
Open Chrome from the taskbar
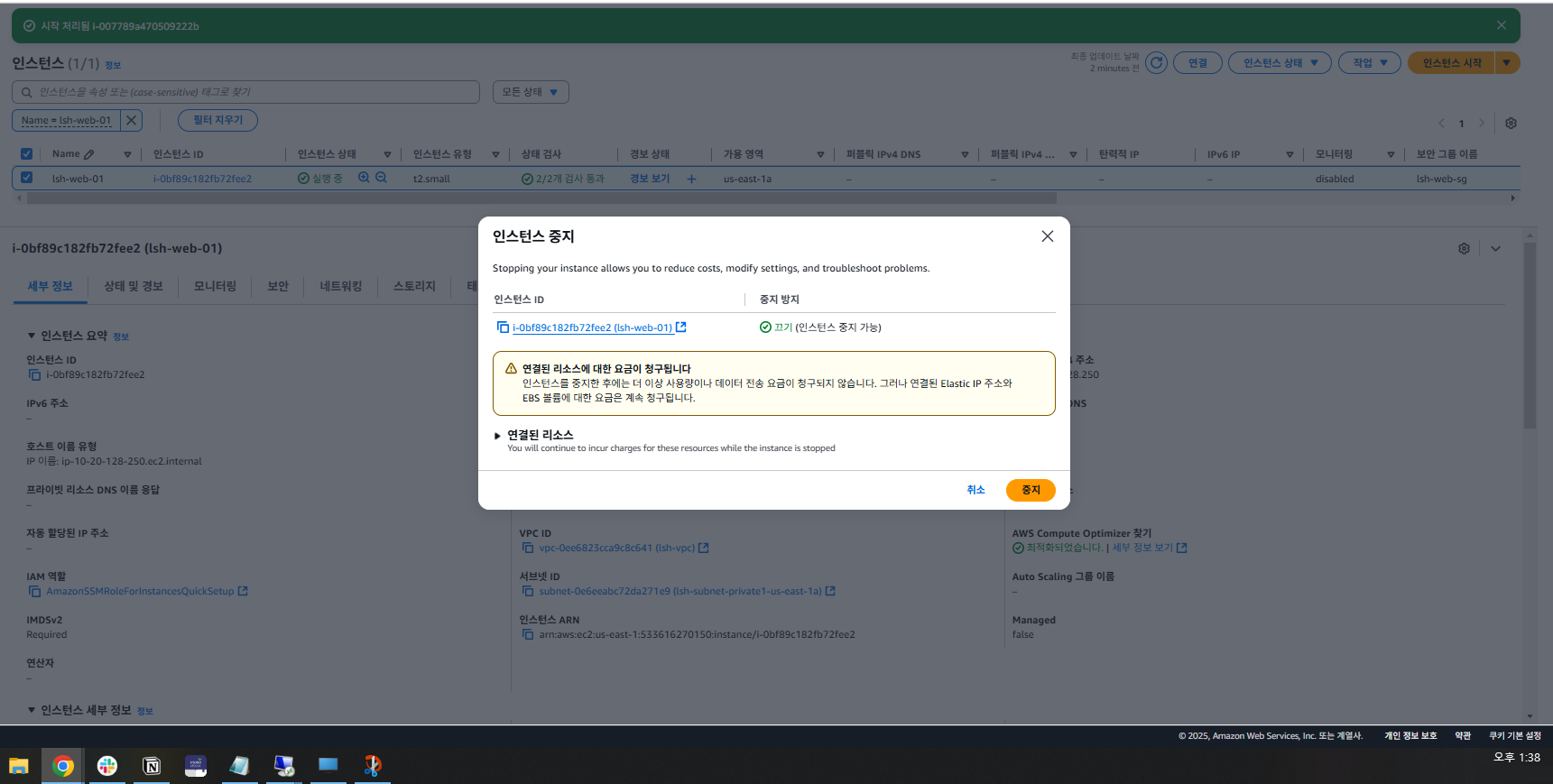[x=62, y=766]
